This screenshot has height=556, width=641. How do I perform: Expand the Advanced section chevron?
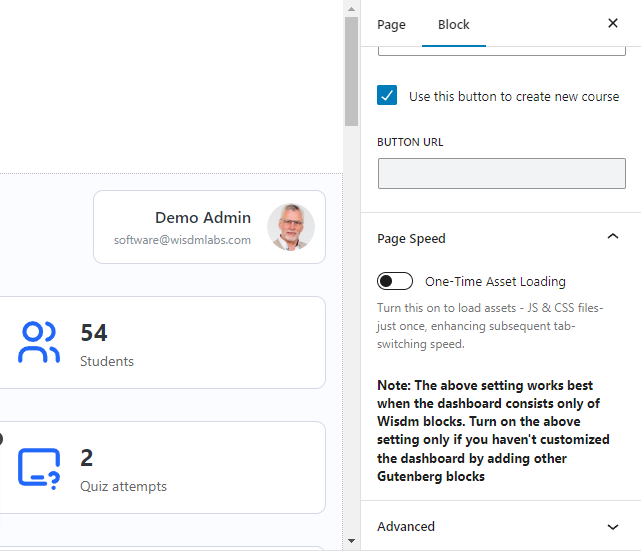(x=613, y=526)
